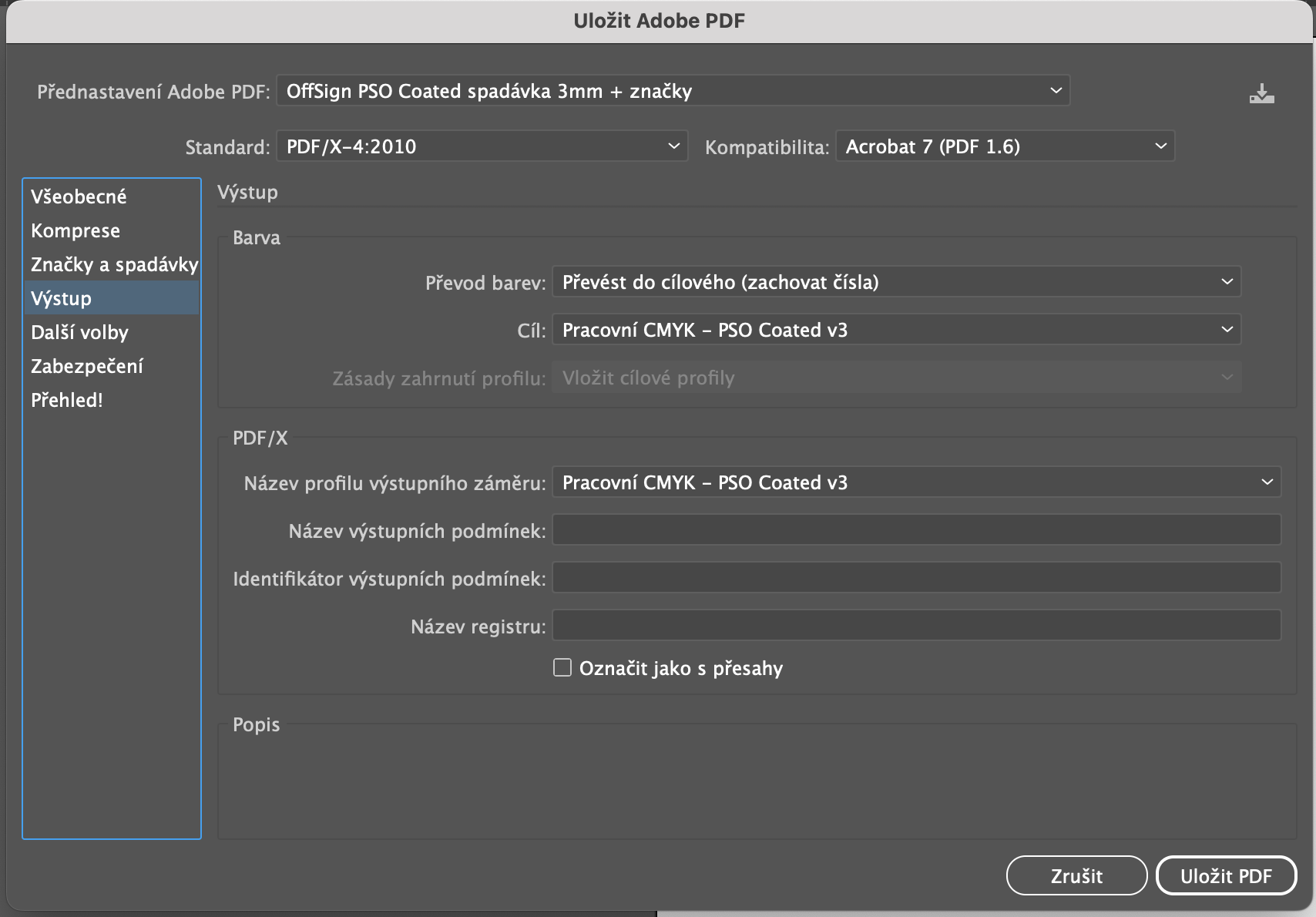Open the Zabezpečení section
The height and width of the screenshot is (917, 1316).
click(x=112, y=366)
